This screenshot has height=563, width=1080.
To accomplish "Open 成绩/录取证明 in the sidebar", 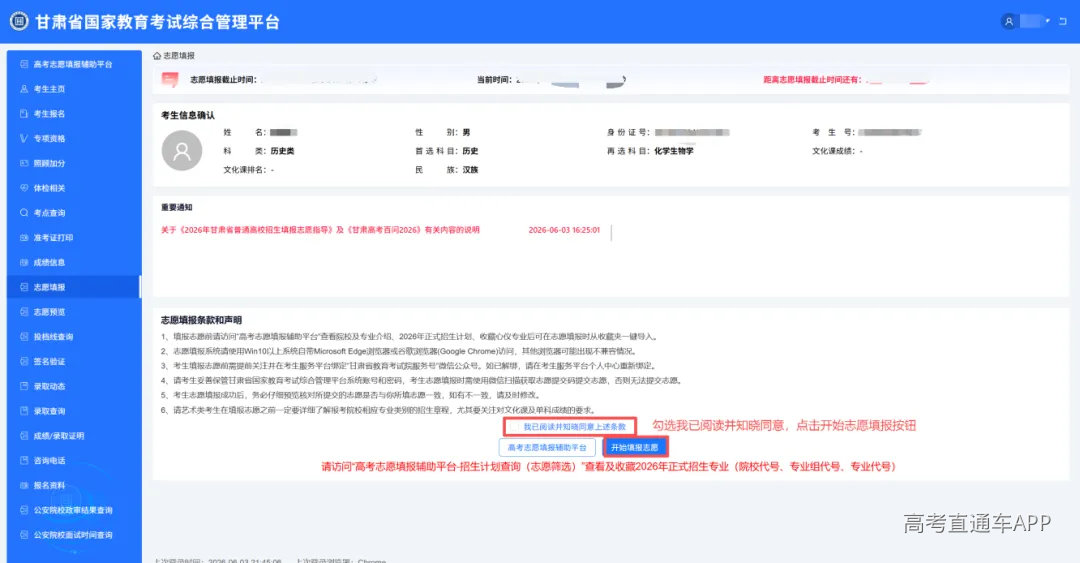I will click(74, 436).
